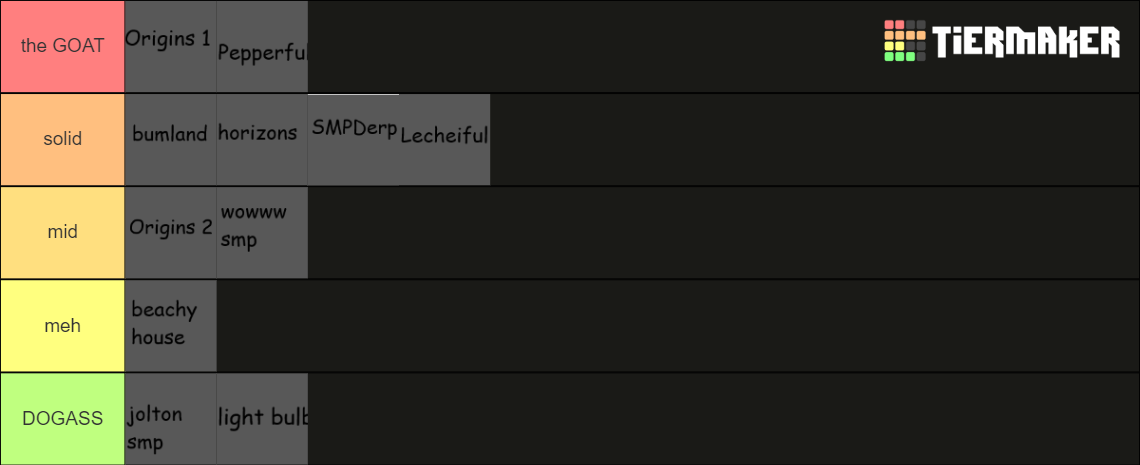Click the SMPDerp tile
This screenshot has height=465, width=1140.
click(x=353, y=139)
